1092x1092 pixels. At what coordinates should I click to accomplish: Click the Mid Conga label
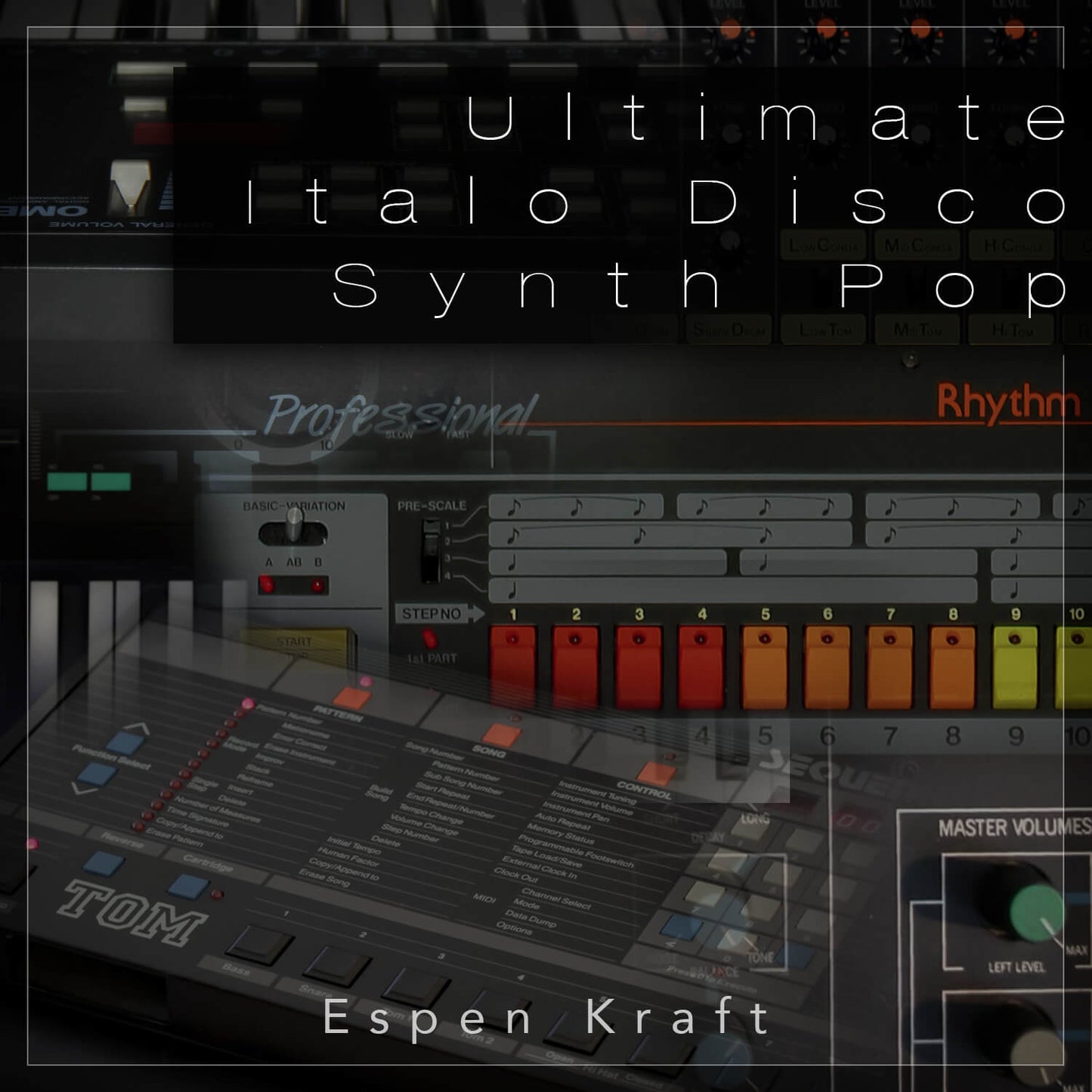pyautogui.click(x=917, y=246)
